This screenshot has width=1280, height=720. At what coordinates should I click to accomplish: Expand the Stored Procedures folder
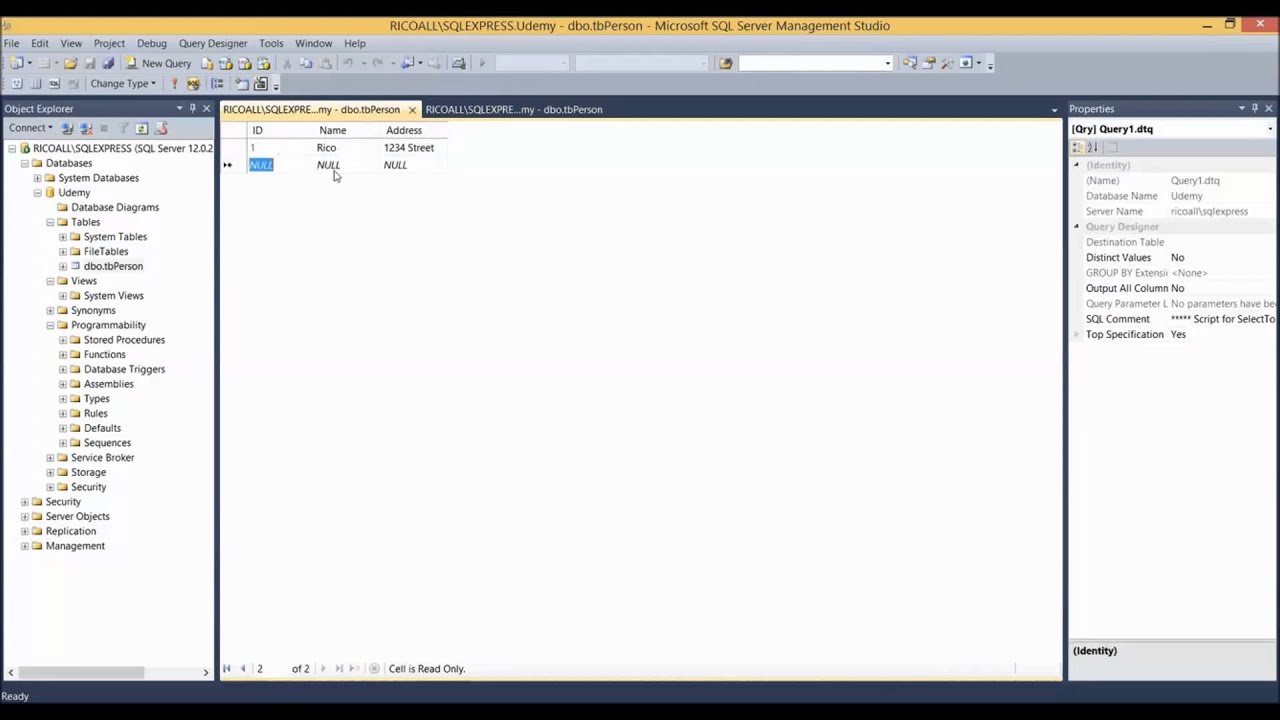pyautogui.click(x=63, y=340)
